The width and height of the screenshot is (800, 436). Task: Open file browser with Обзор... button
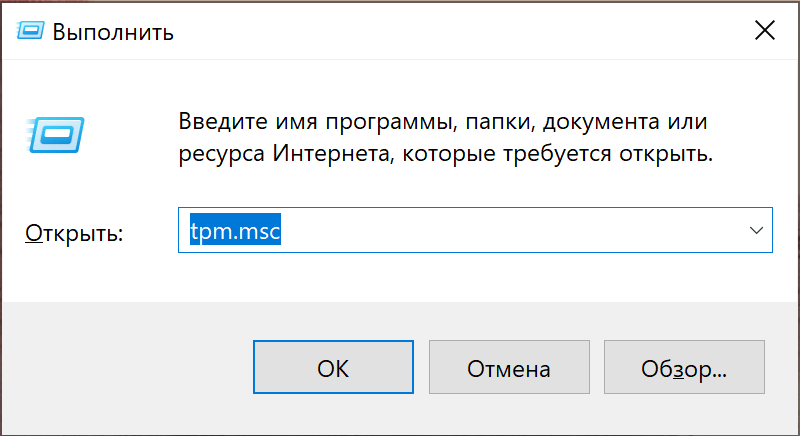click(x=684, y=369)
